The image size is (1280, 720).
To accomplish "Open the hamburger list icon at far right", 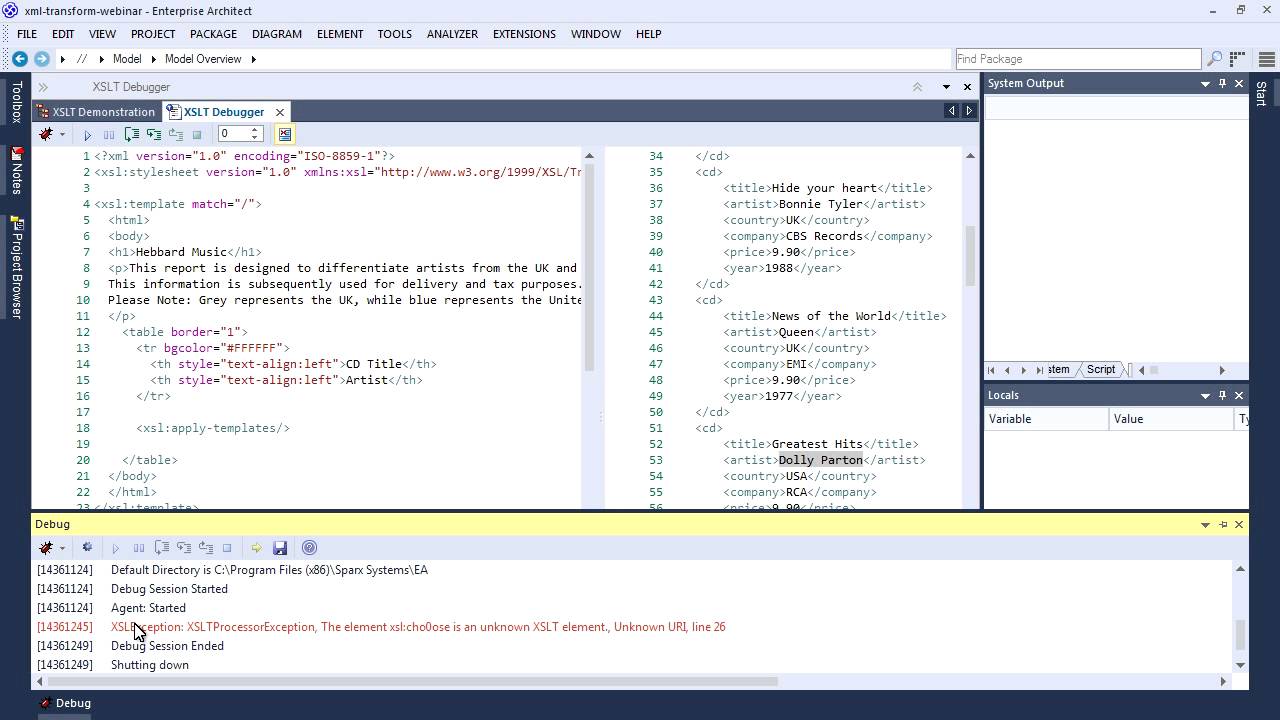I will [1266, 59].
